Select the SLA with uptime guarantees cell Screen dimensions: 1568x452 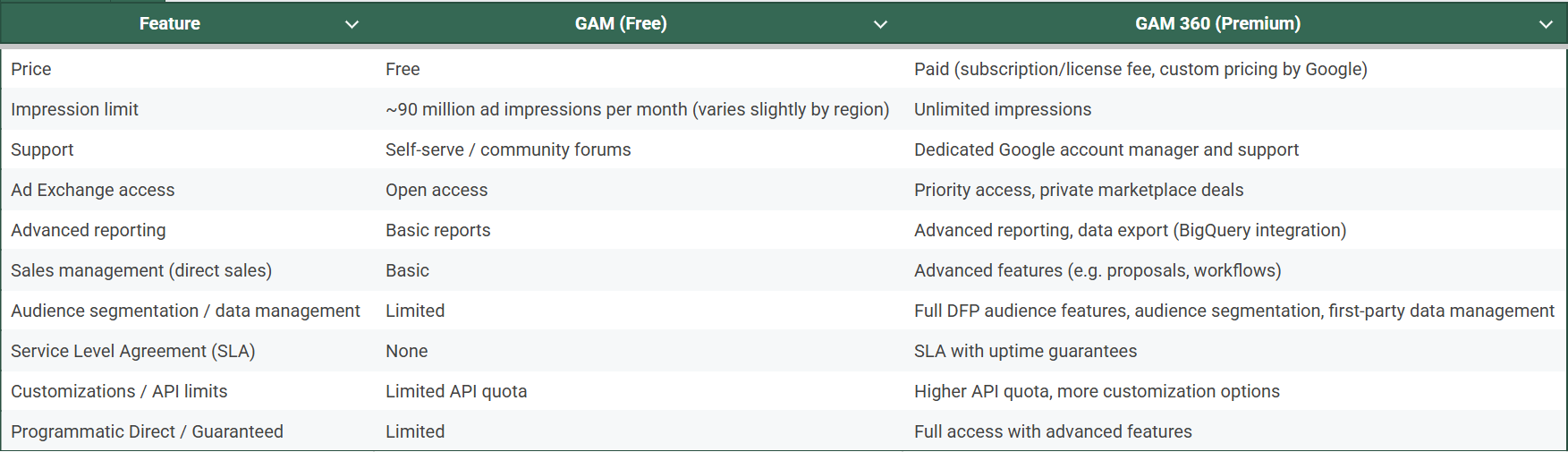[1025, 351]
